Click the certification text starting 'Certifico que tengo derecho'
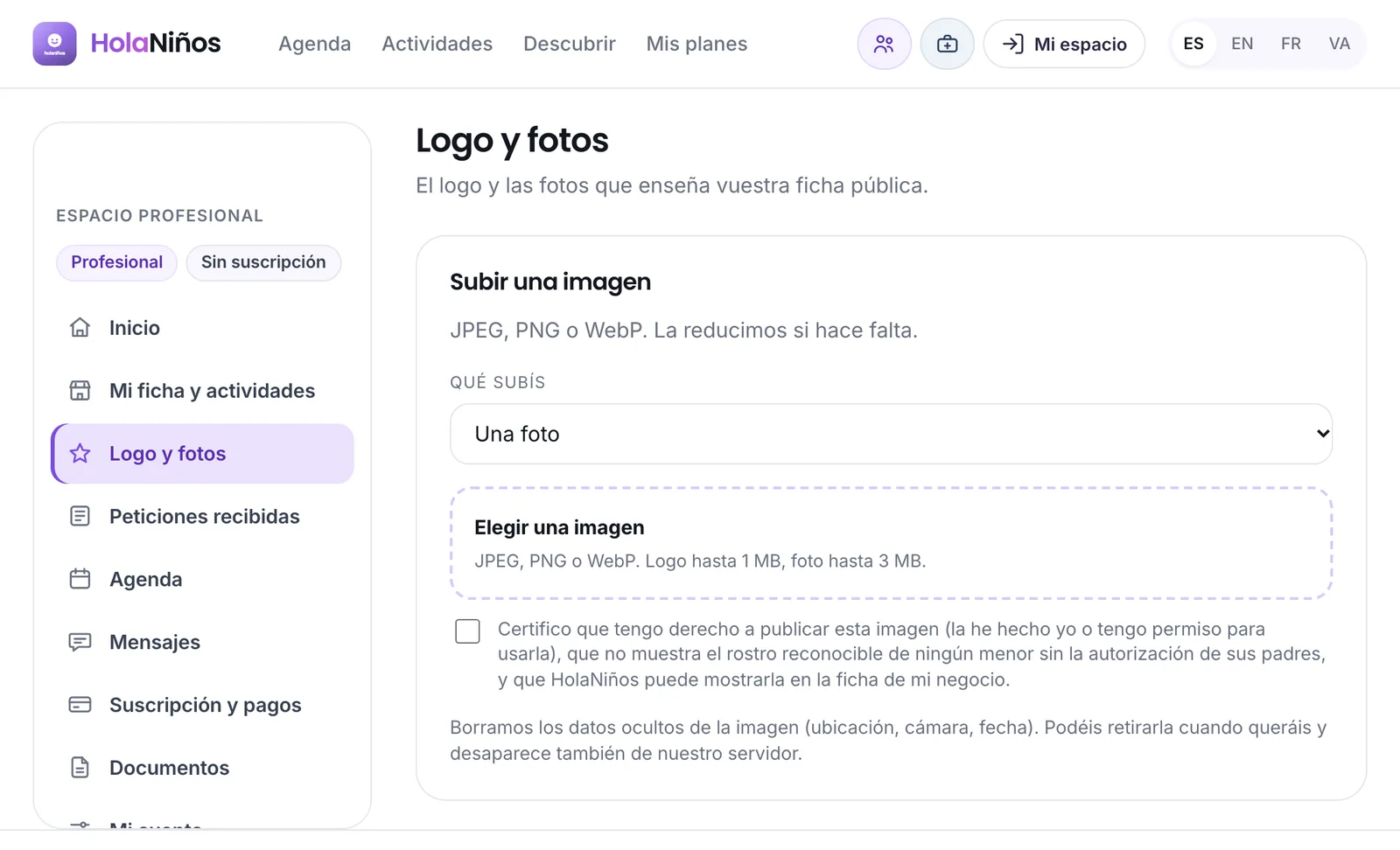Image resolution: width=1400 pixels, height=850 pixels. pyautogui.click(x=912, y=654)
